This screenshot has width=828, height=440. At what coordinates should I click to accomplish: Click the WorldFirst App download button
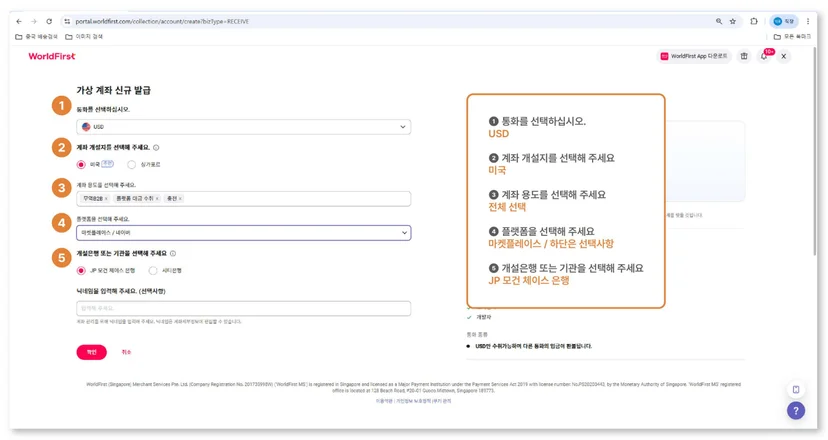pos(694,56)
